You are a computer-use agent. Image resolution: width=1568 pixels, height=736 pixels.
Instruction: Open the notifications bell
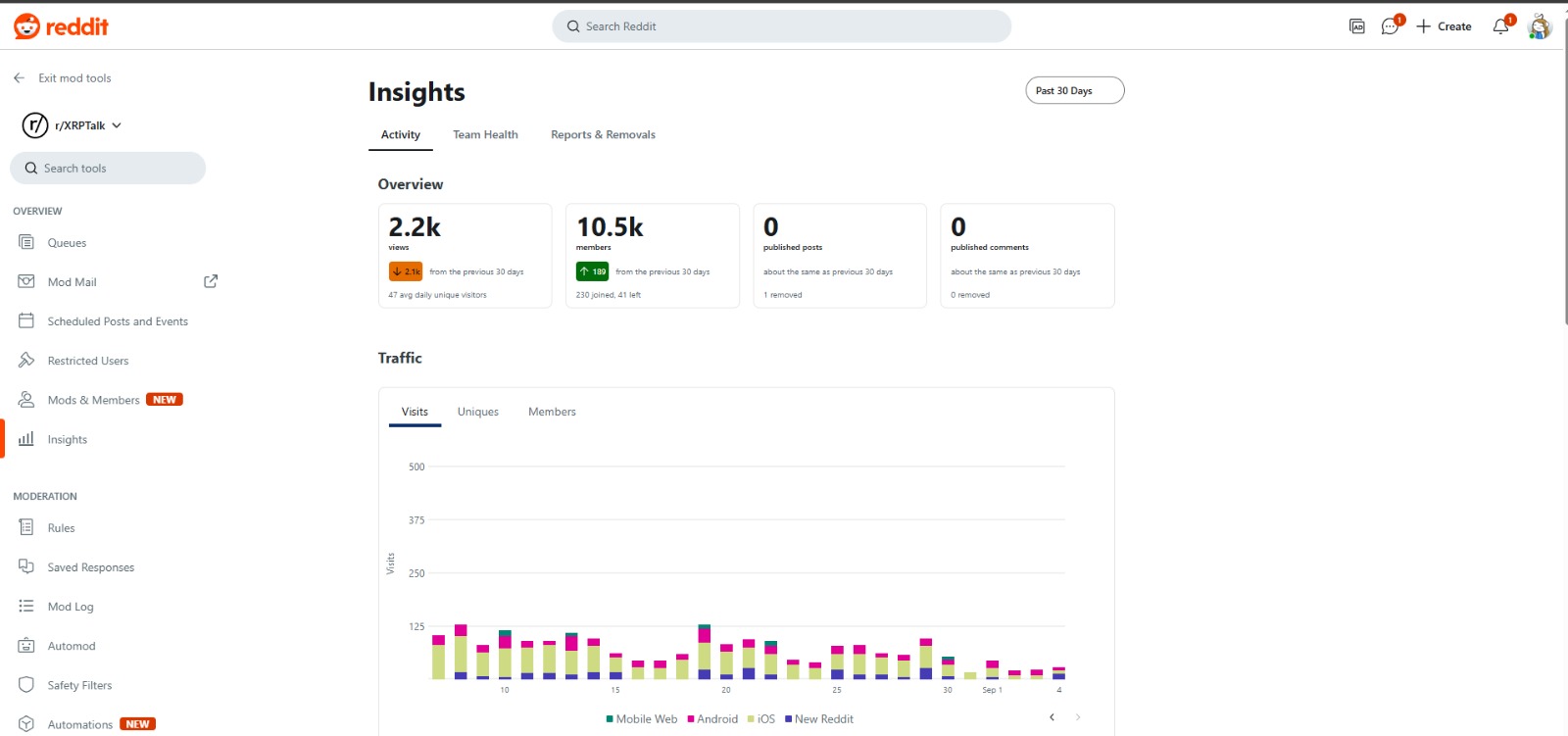[x=1501, y=26]
